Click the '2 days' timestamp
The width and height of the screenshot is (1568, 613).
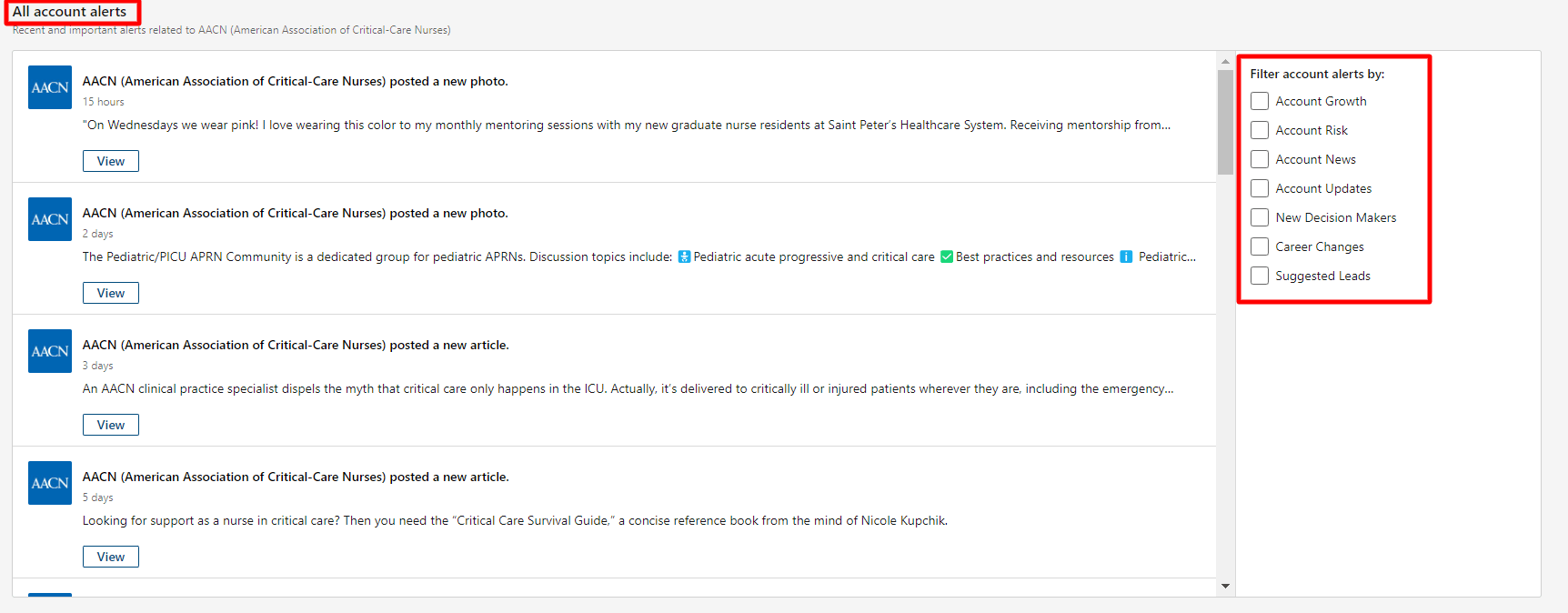[97, 234]
